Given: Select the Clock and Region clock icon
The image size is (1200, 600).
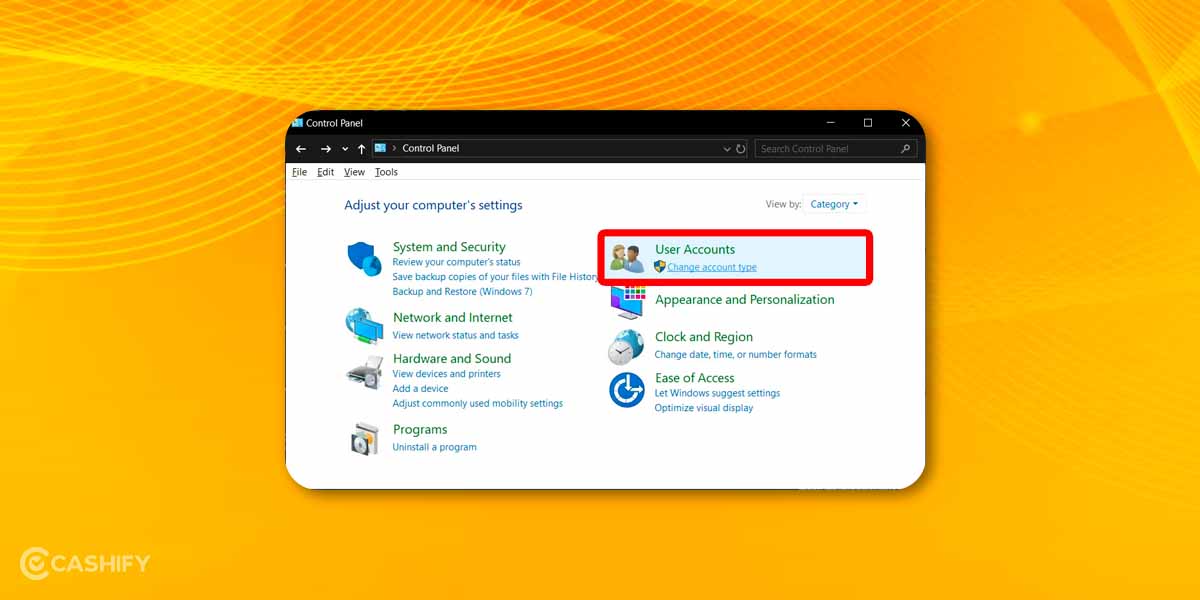Looking at the screenshot, I should tap(626, 345).
